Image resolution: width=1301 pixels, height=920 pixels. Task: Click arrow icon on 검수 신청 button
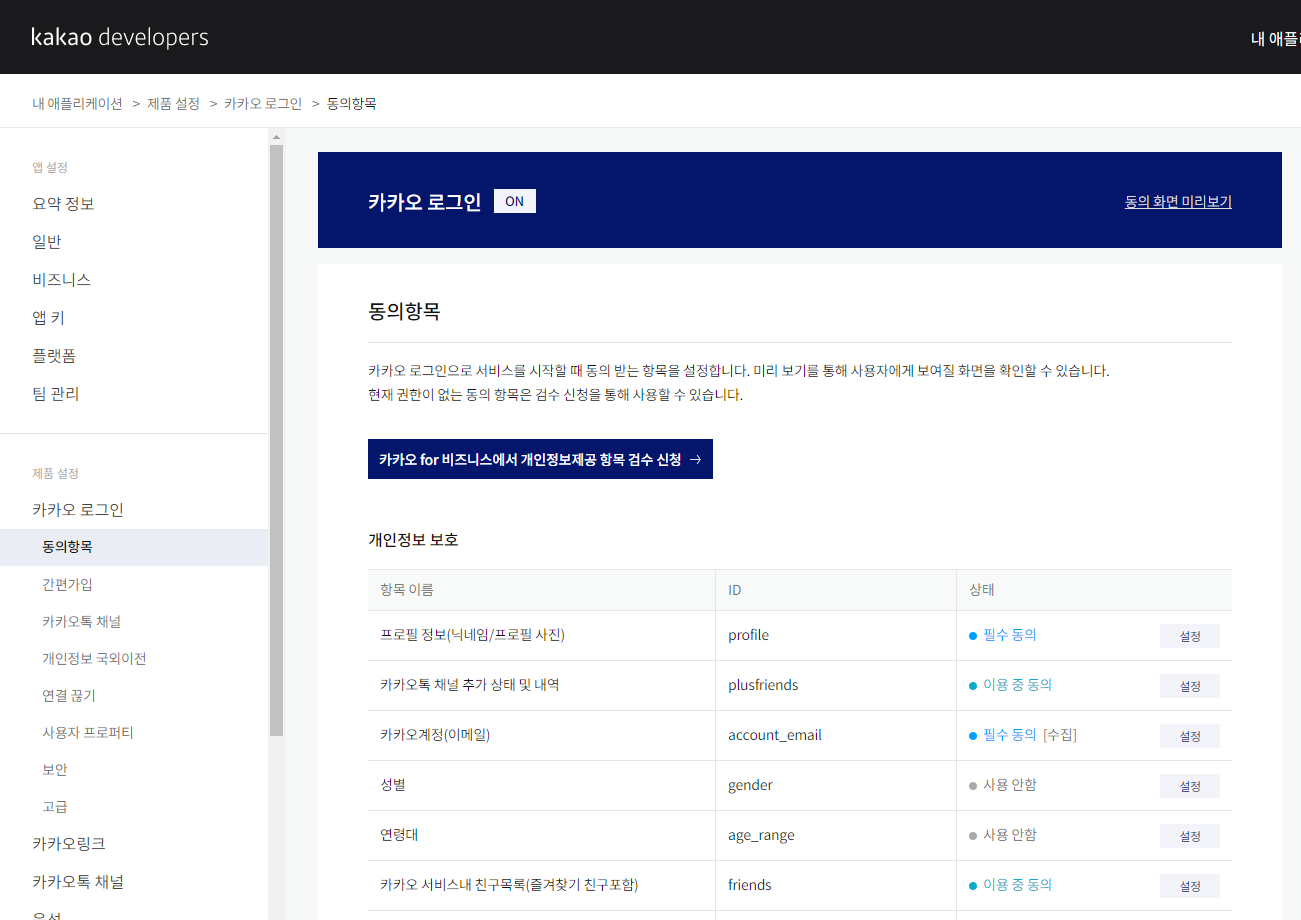coord(696,459)
